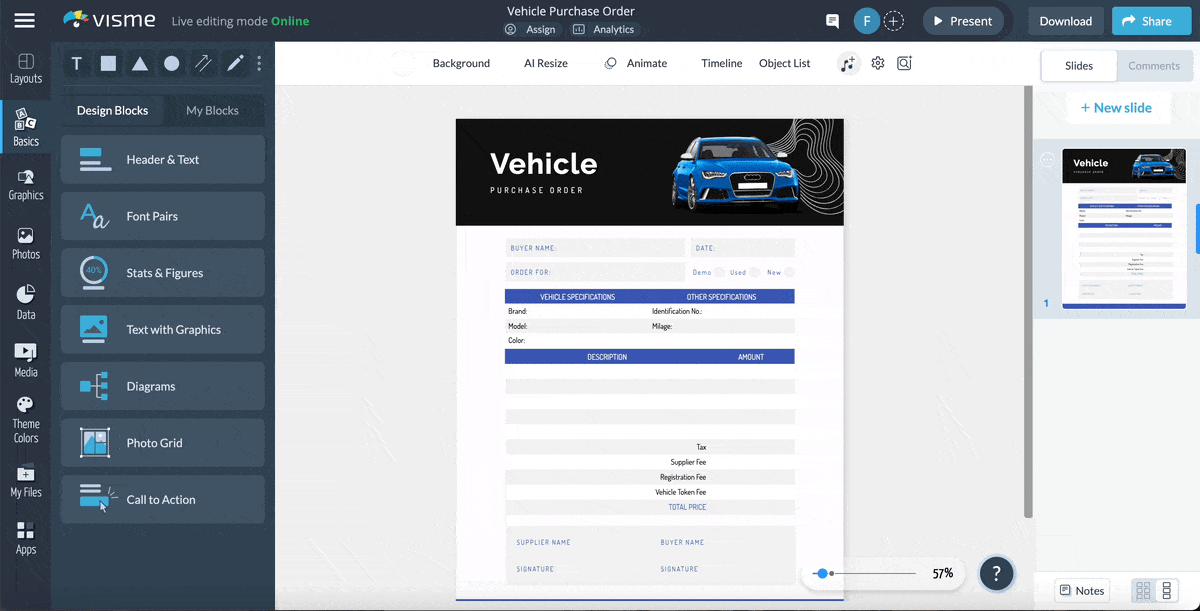Select the New condition radio button
This screenshot has height=611, width=1200.
tap(789, 272)
